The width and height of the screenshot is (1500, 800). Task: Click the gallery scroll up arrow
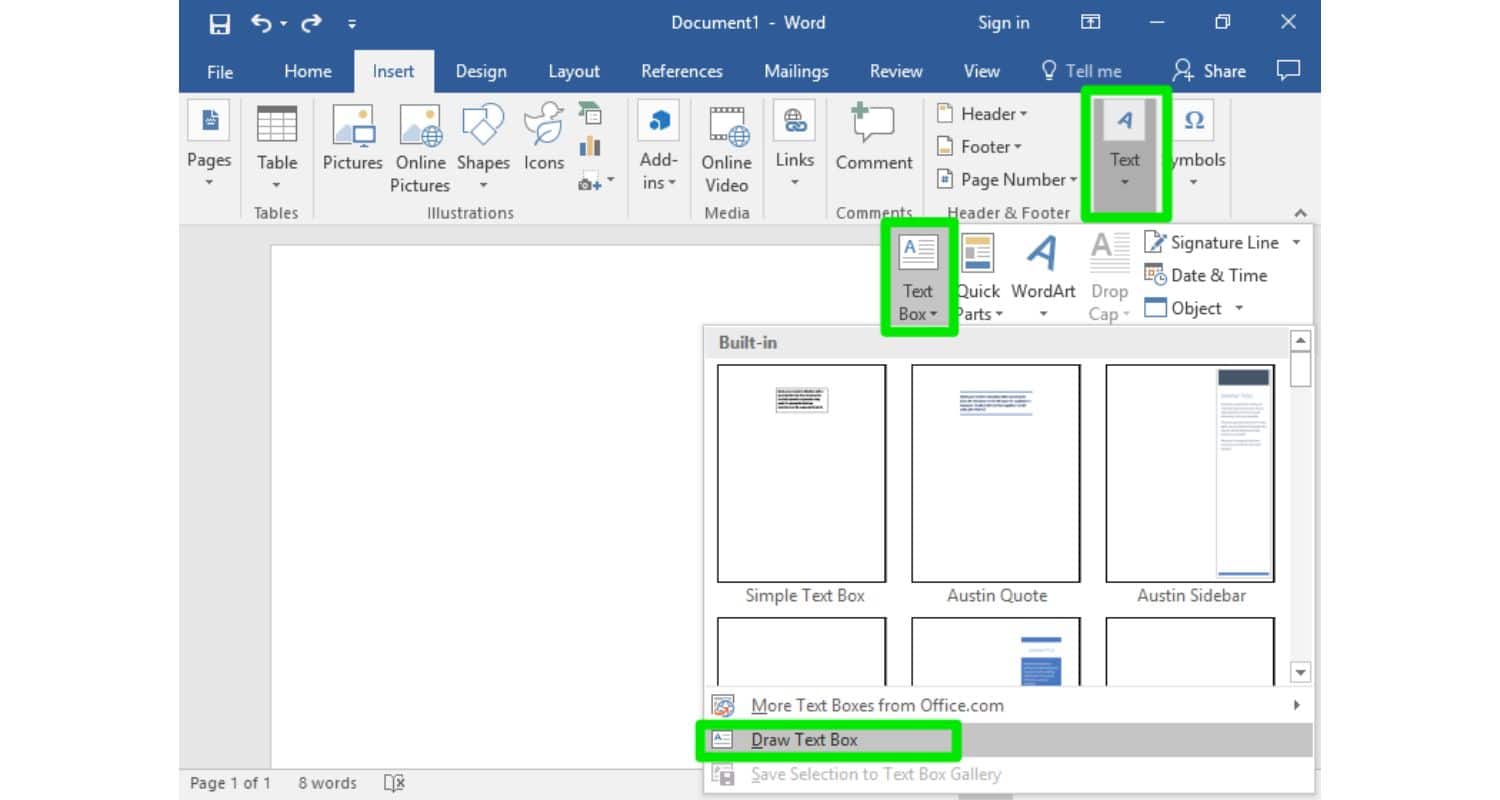1300,341
